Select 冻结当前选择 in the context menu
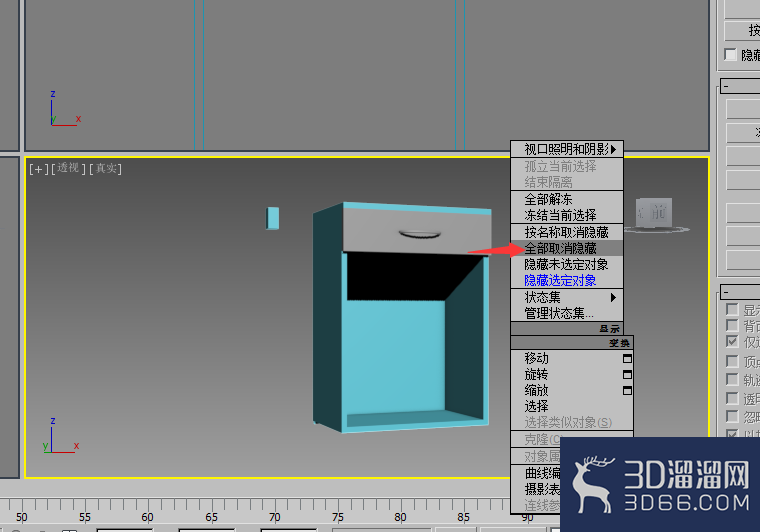Screen dimensions: 760x532 pos(567,215)
